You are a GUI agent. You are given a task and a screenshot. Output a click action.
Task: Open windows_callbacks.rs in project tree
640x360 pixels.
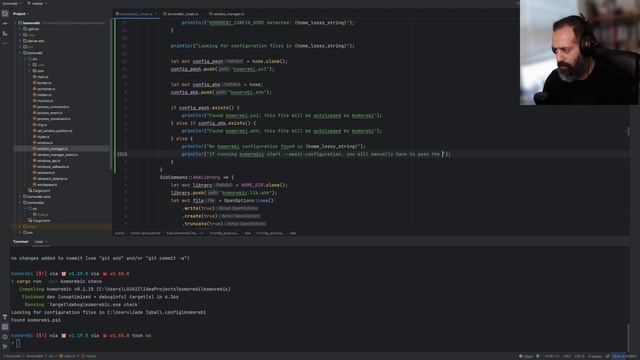coord(53,167)
